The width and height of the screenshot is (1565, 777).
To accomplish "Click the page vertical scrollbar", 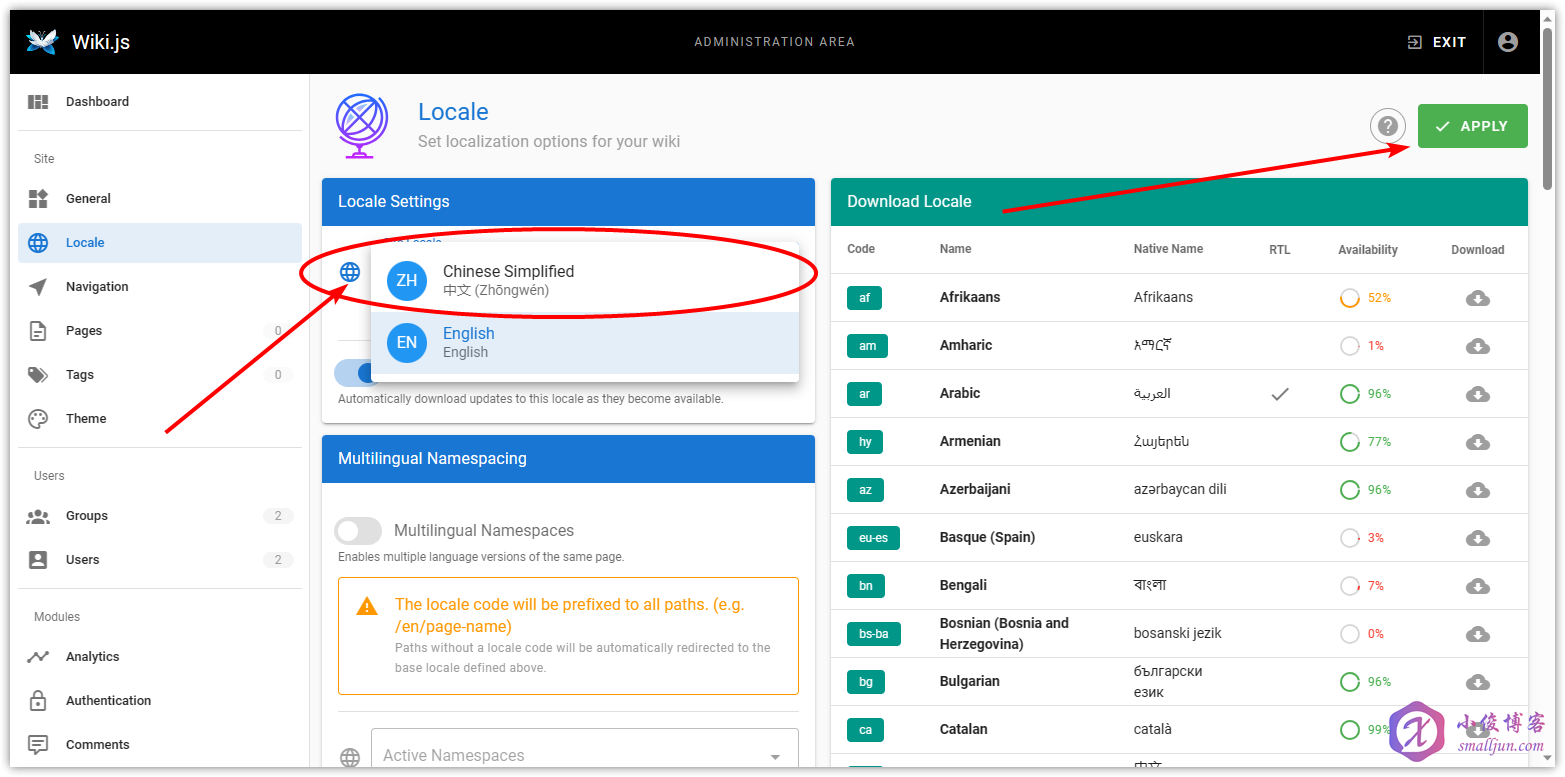I will [x=1548, y=110].
